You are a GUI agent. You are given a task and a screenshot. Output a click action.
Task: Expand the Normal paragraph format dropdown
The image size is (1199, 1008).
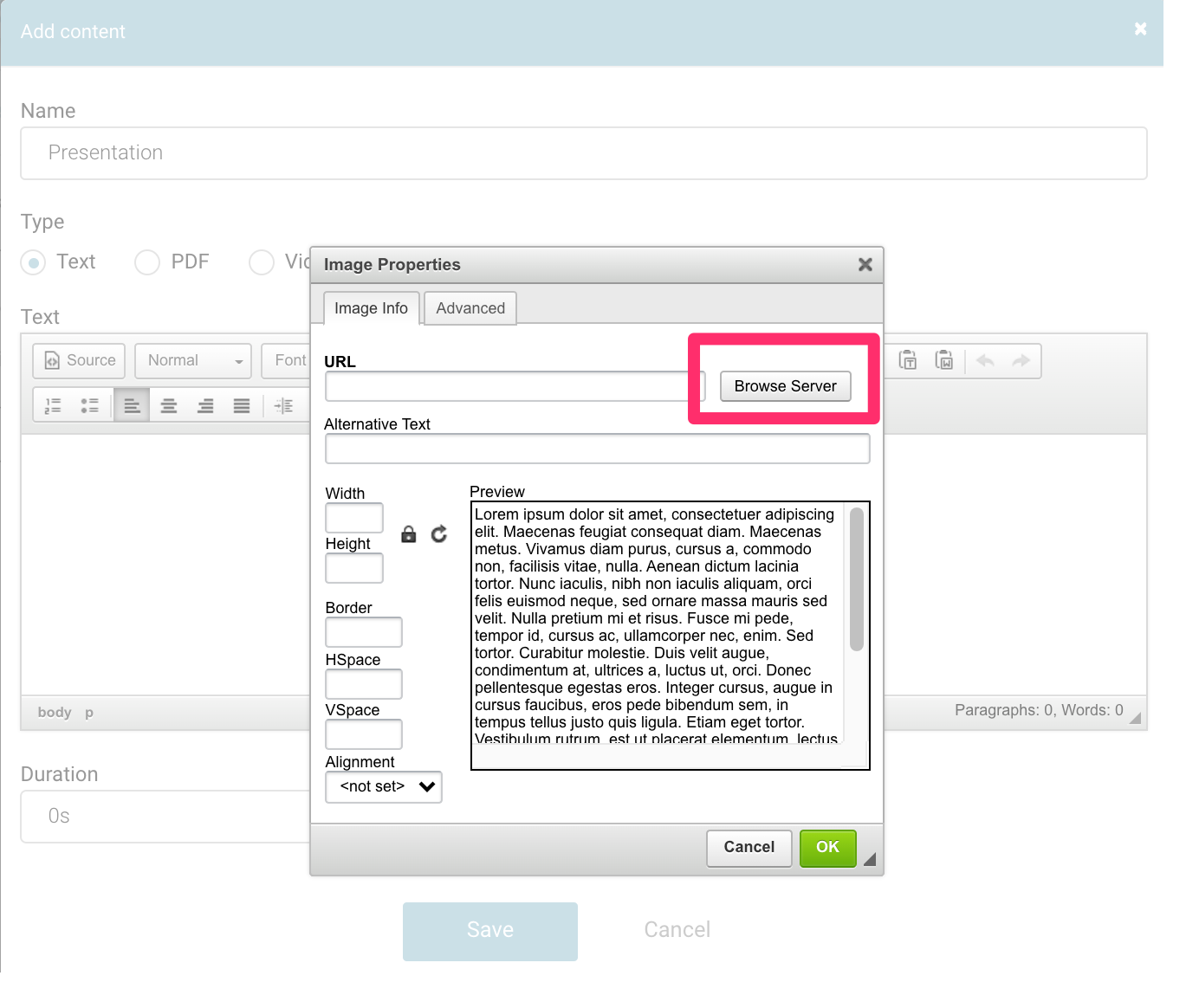193,361
